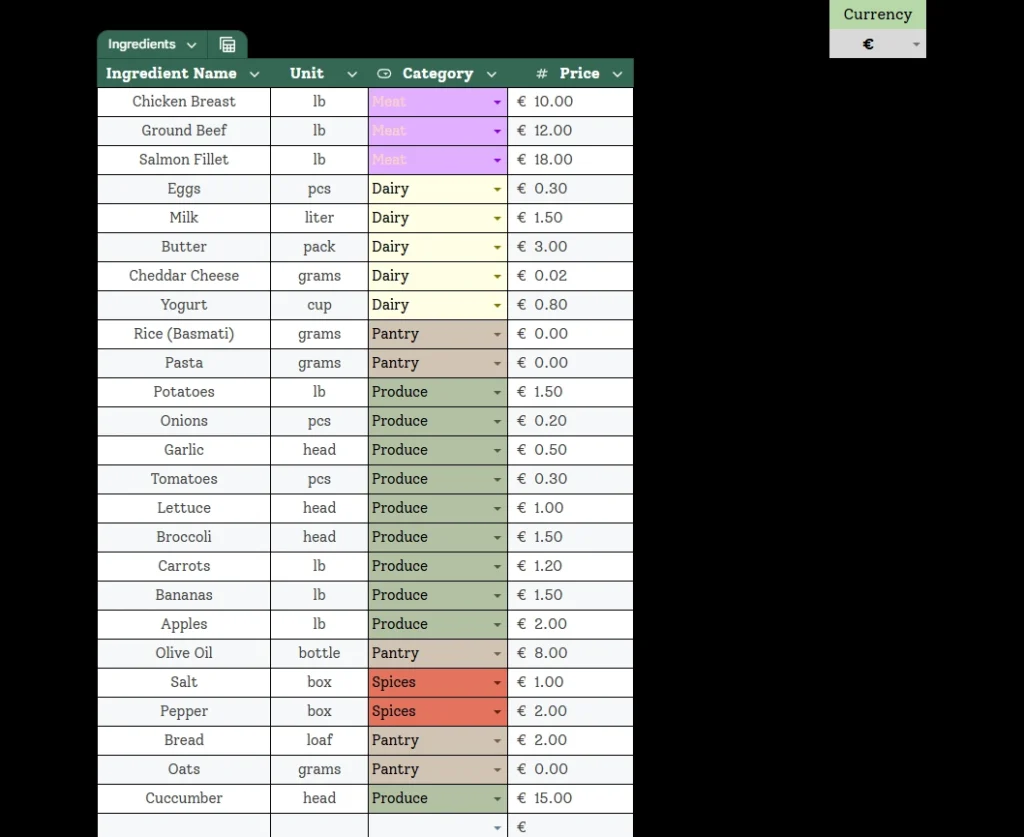Click the empty price cell in the last row

coord(570,827)
